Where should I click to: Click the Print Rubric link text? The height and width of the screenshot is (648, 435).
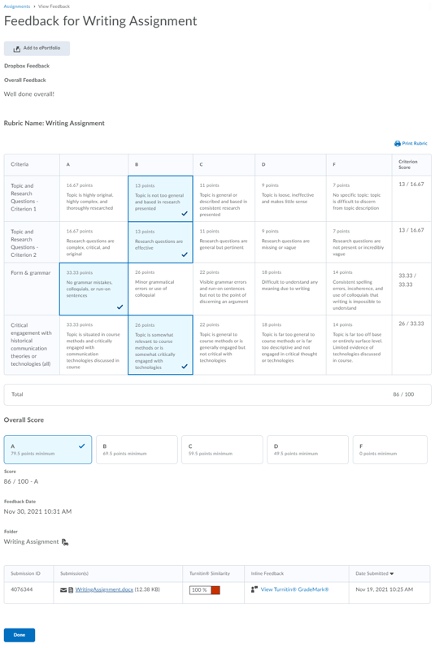pyautogui.click(x=415, y=143)
